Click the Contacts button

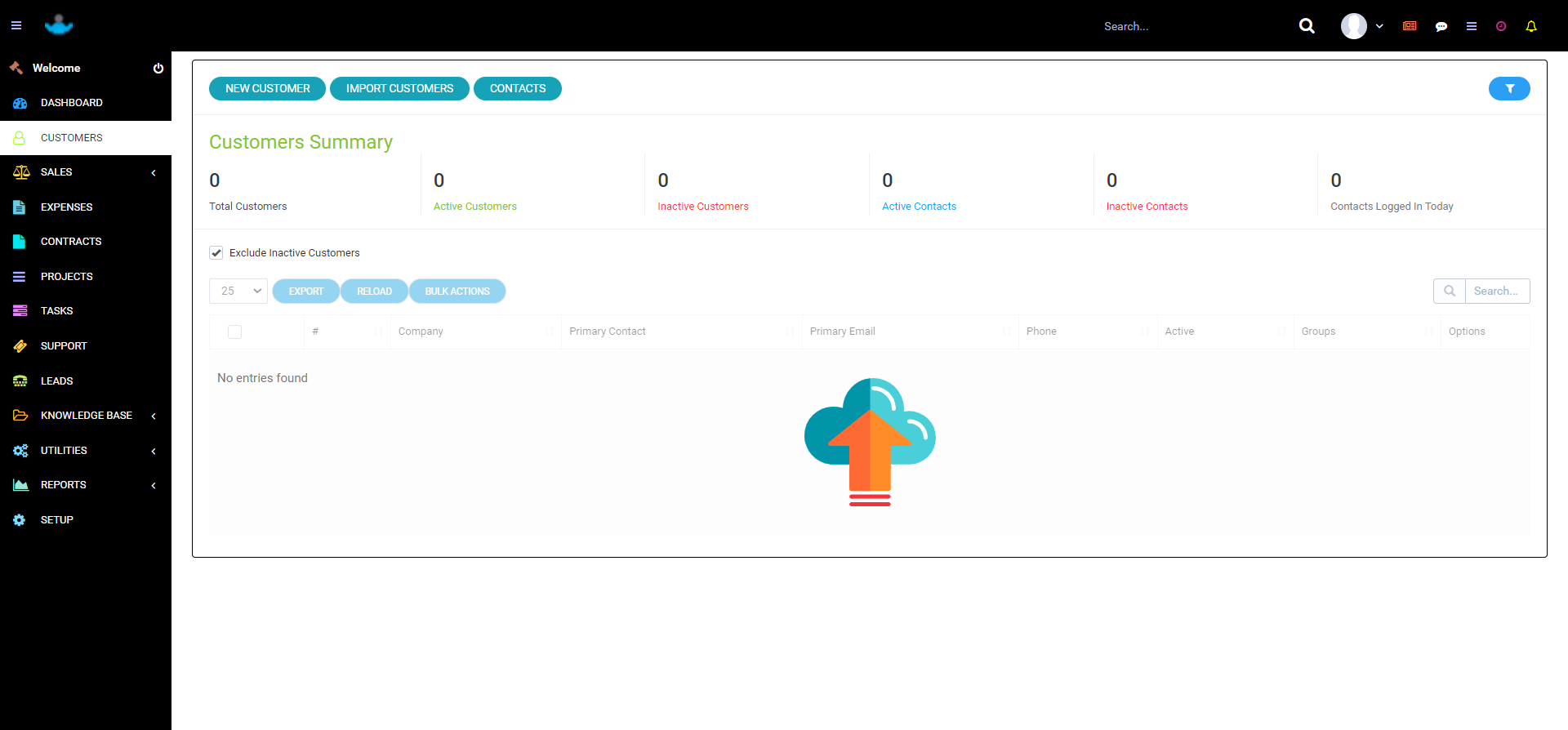tap(518, 89)
